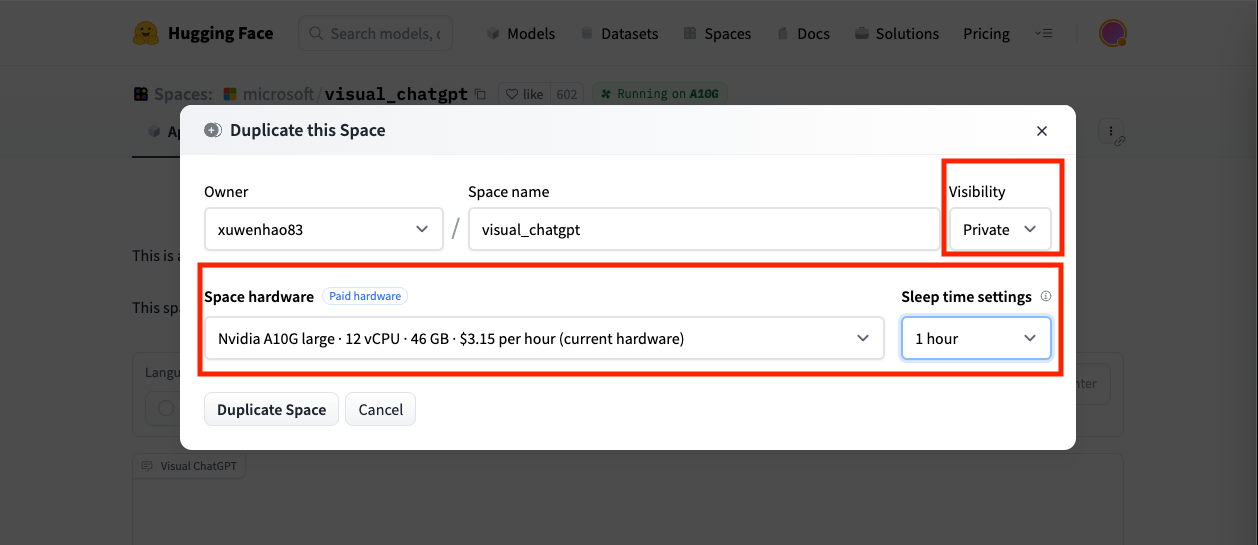
Task: Expand the Space hardware selection dropdown
Action: click(543, 338)
